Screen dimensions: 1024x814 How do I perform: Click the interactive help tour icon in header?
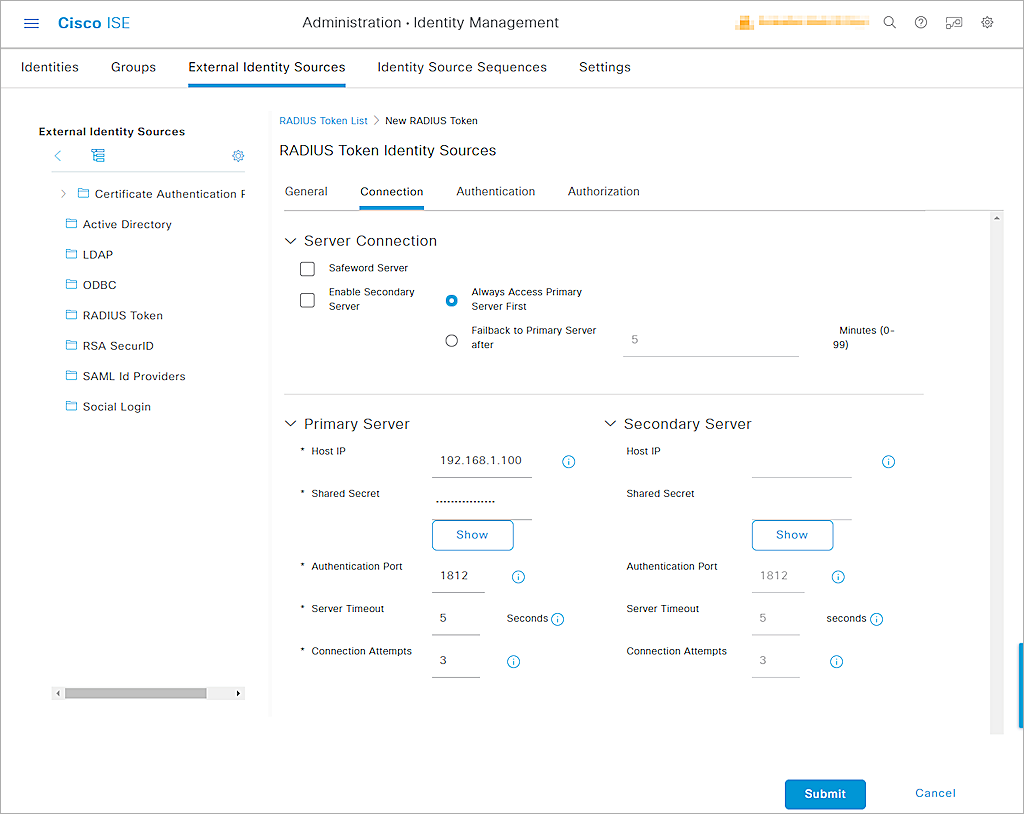953,22
